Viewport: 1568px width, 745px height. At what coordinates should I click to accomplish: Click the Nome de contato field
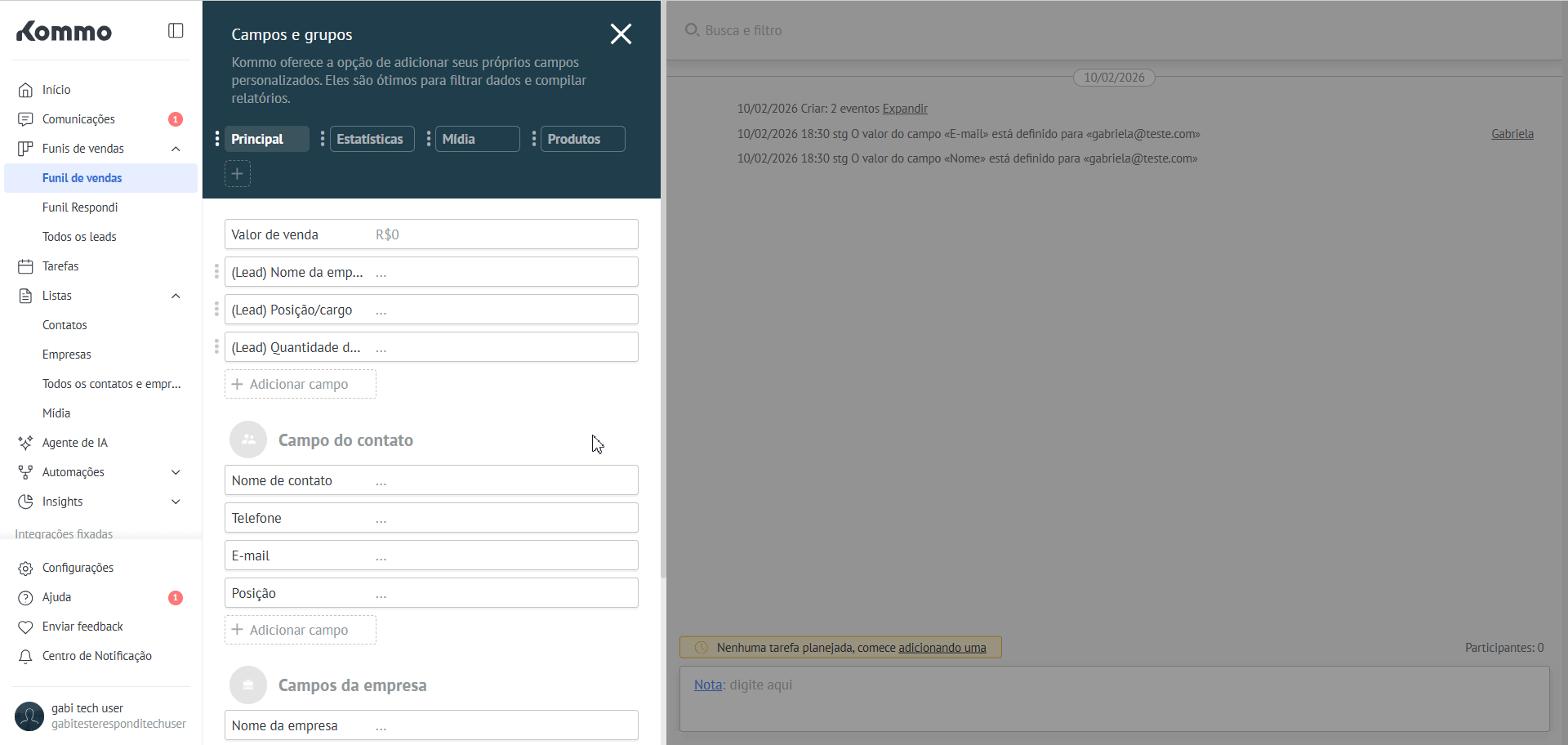431,480
